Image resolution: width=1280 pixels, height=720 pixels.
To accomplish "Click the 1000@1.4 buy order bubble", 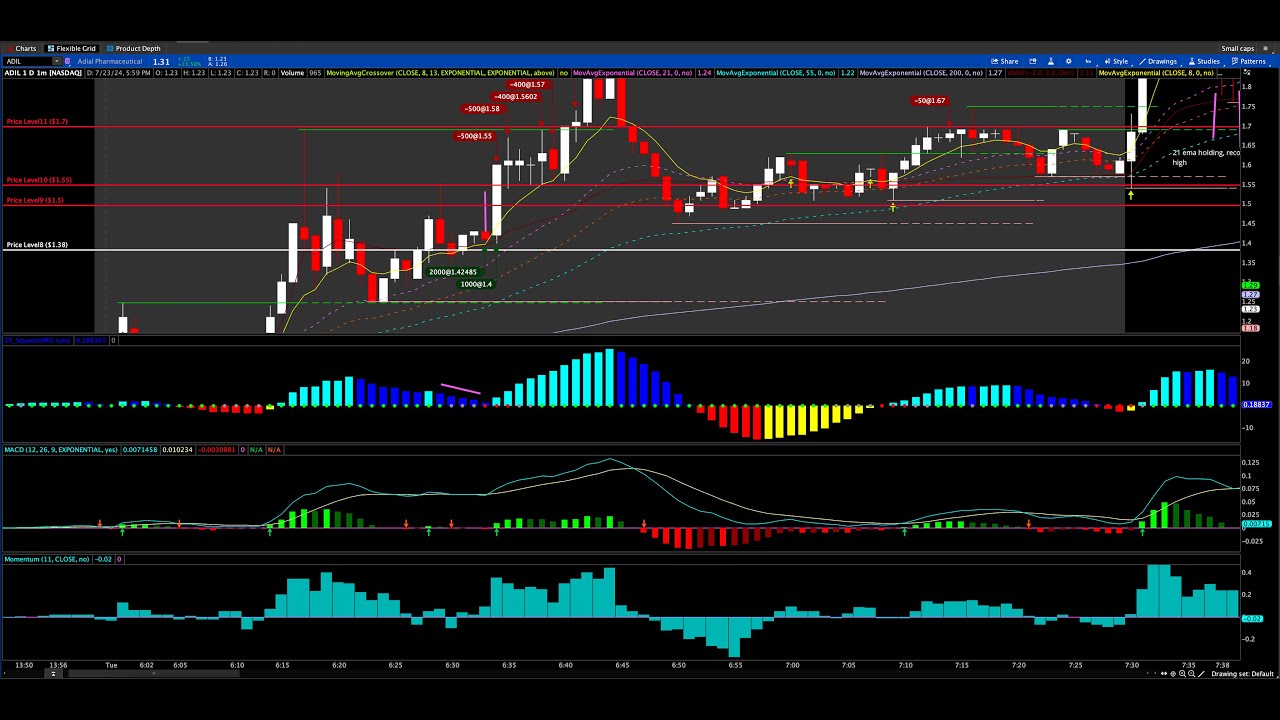I will coord(476,284).
